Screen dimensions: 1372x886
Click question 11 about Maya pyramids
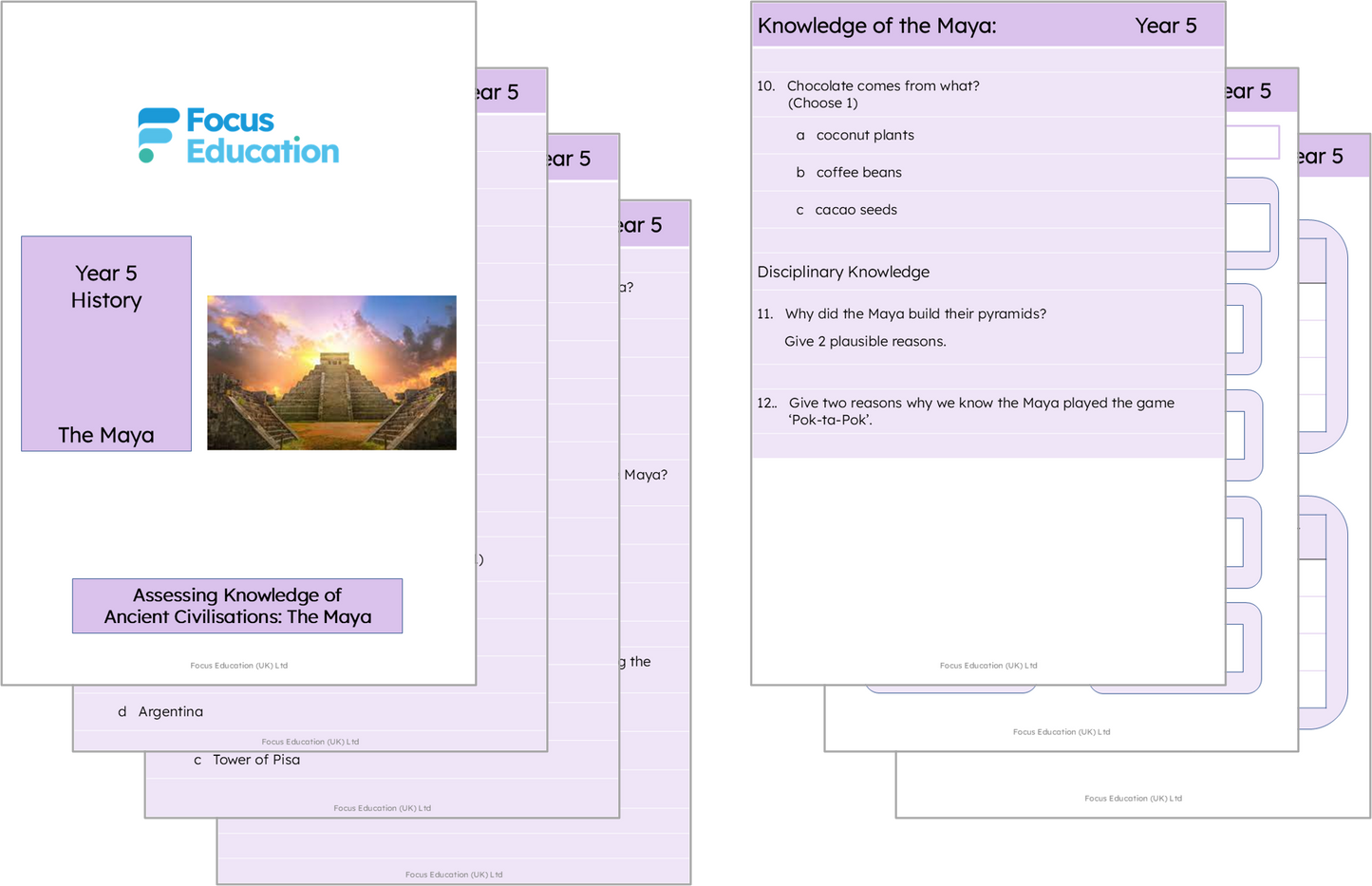(x=914, y=314)
